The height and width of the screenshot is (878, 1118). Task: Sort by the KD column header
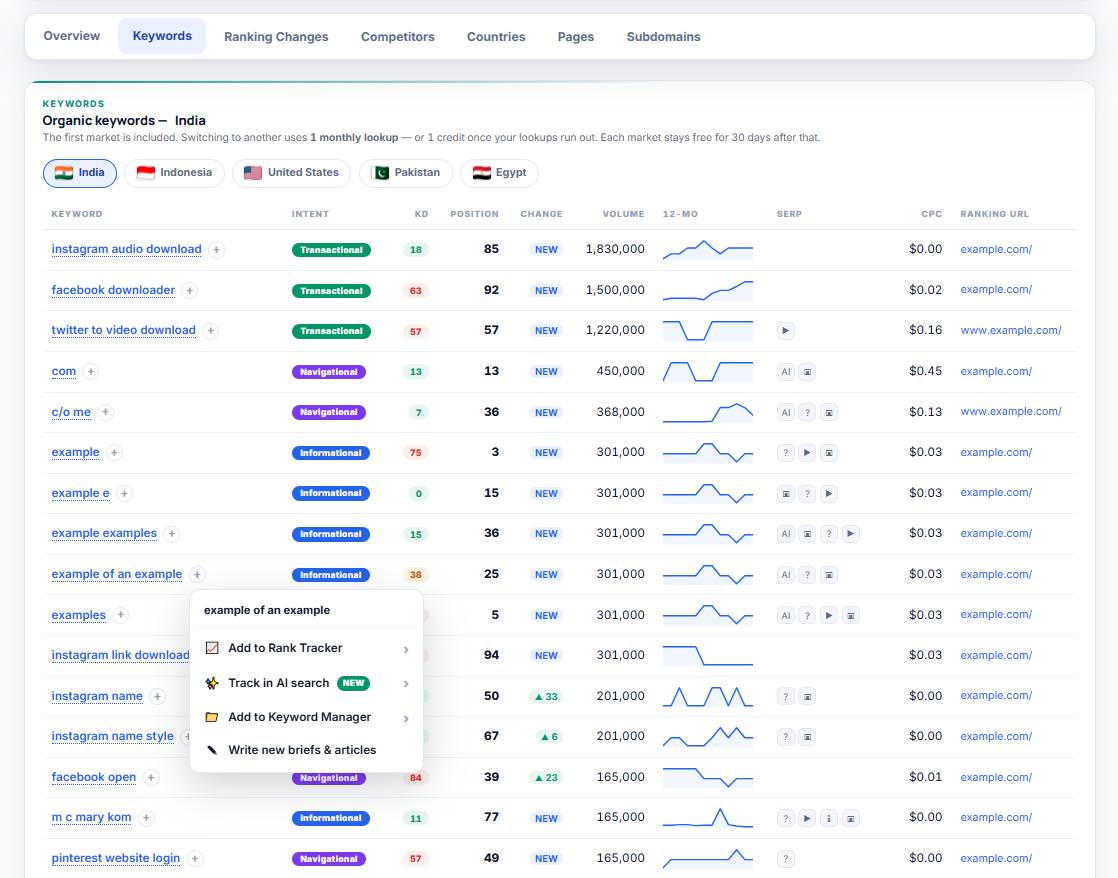click(x=421, y=214)
